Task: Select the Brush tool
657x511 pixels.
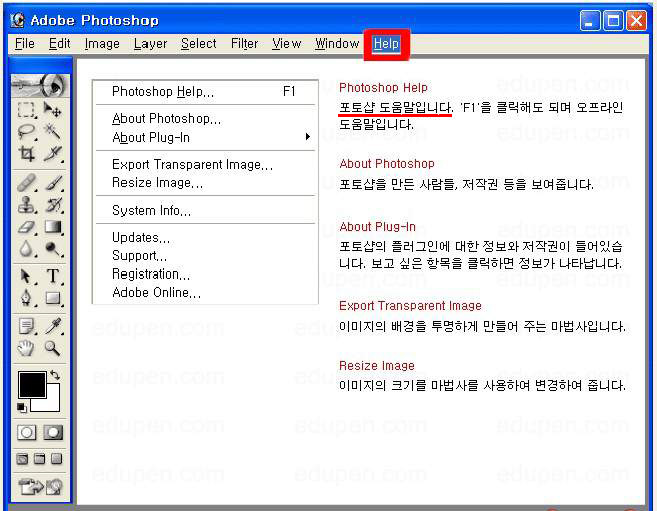Action: pyautogui.click(x=53, y=183)
